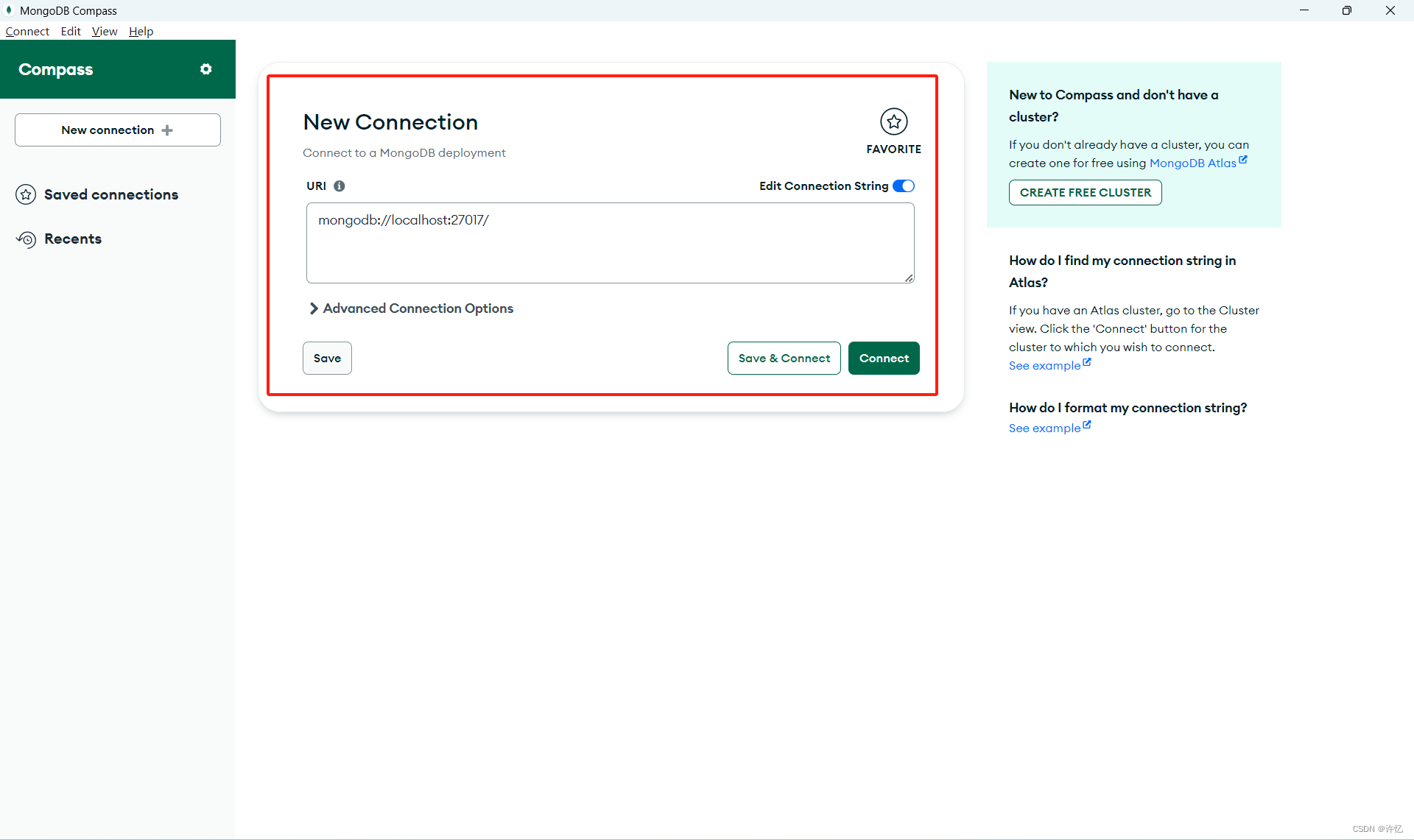The height and width of the screenshot is (840, 1414).
Task: Click the URI connection string text field
Action: click(x=611, y=243)
